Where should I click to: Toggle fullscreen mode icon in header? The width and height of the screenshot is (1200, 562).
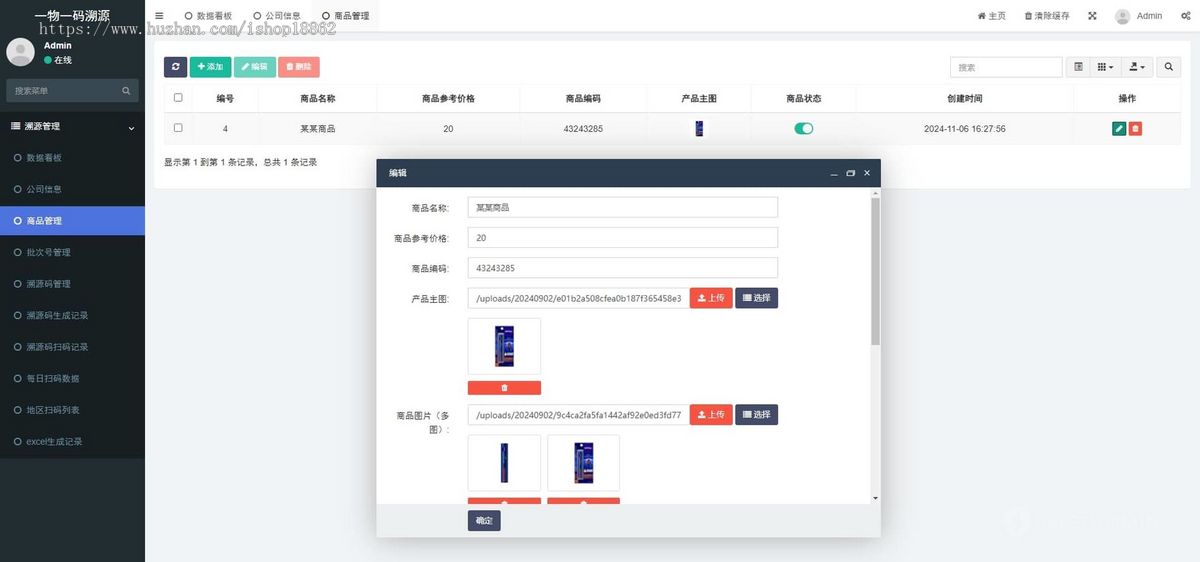[1092, 16]
